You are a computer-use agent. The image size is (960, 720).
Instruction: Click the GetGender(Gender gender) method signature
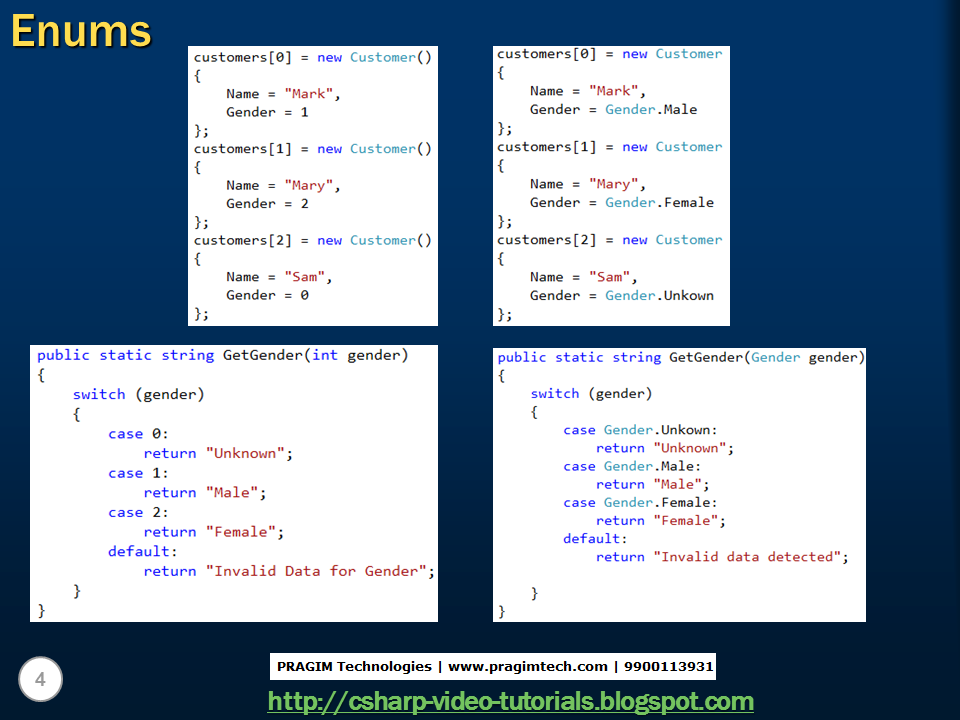[x=680, y=357]
